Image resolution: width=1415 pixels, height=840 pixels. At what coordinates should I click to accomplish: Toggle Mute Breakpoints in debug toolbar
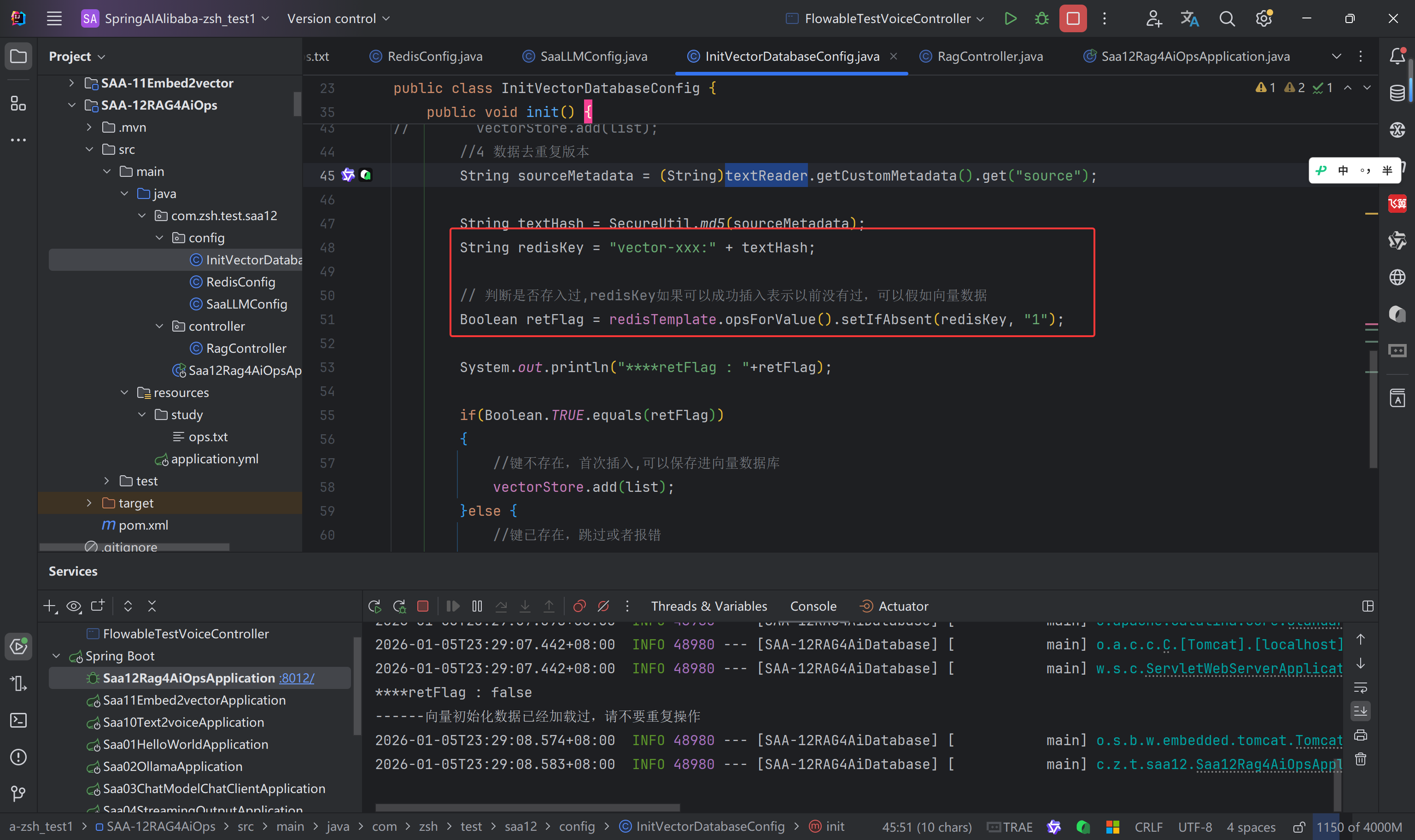[x=603, y=606]
